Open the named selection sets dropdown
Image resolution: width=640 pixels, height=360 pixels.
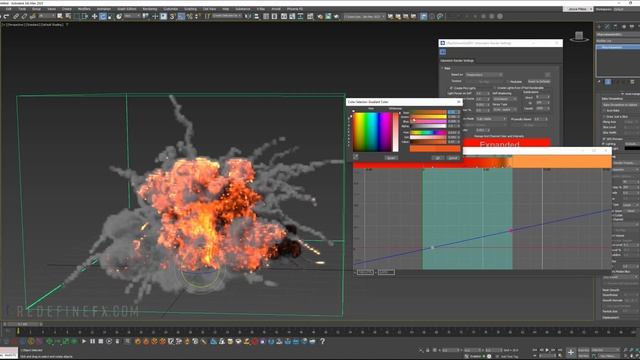click(227, 16)
